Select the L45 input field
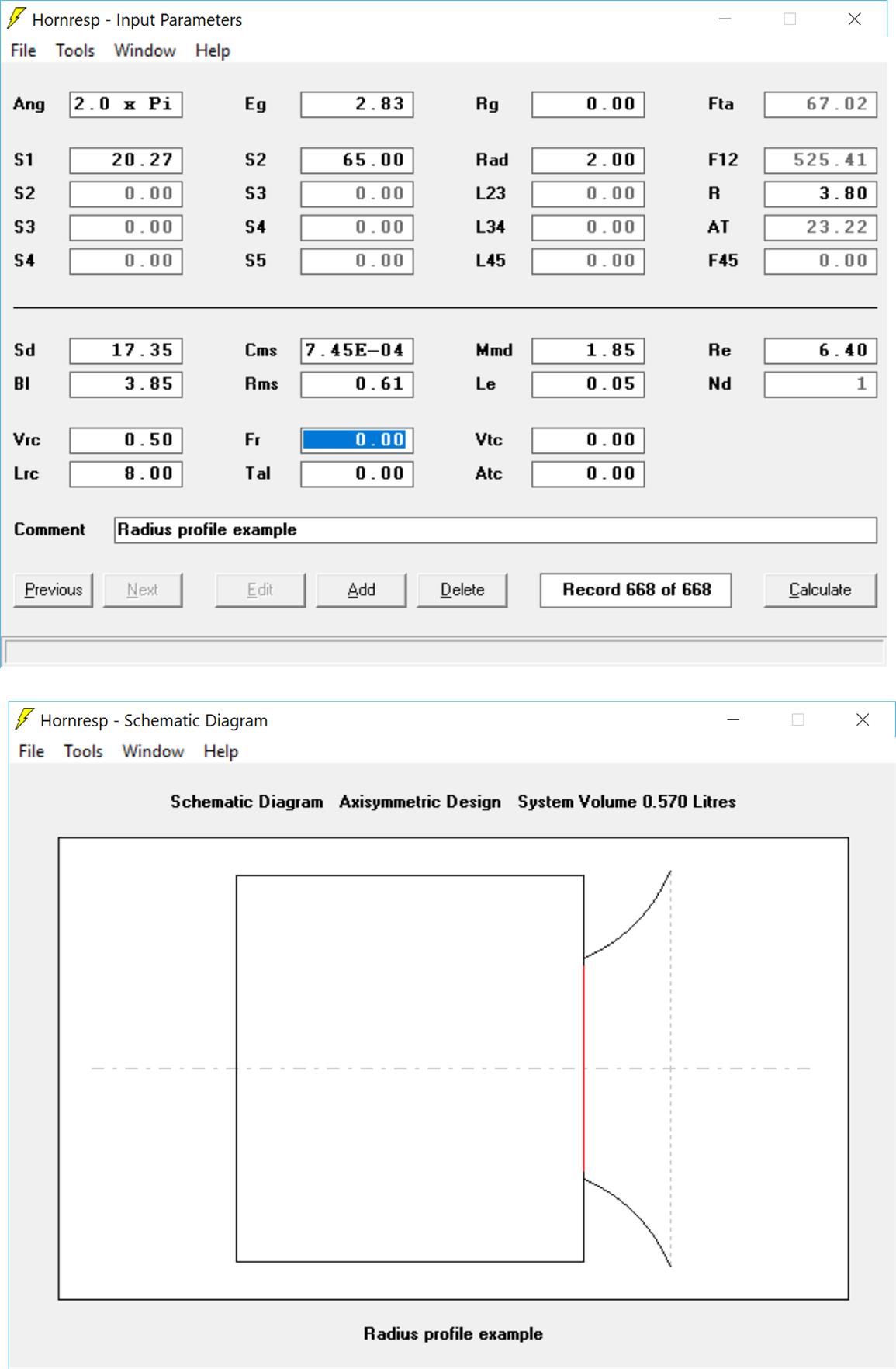This screenshot has height=1369, width=896. [x=588, y=261]
